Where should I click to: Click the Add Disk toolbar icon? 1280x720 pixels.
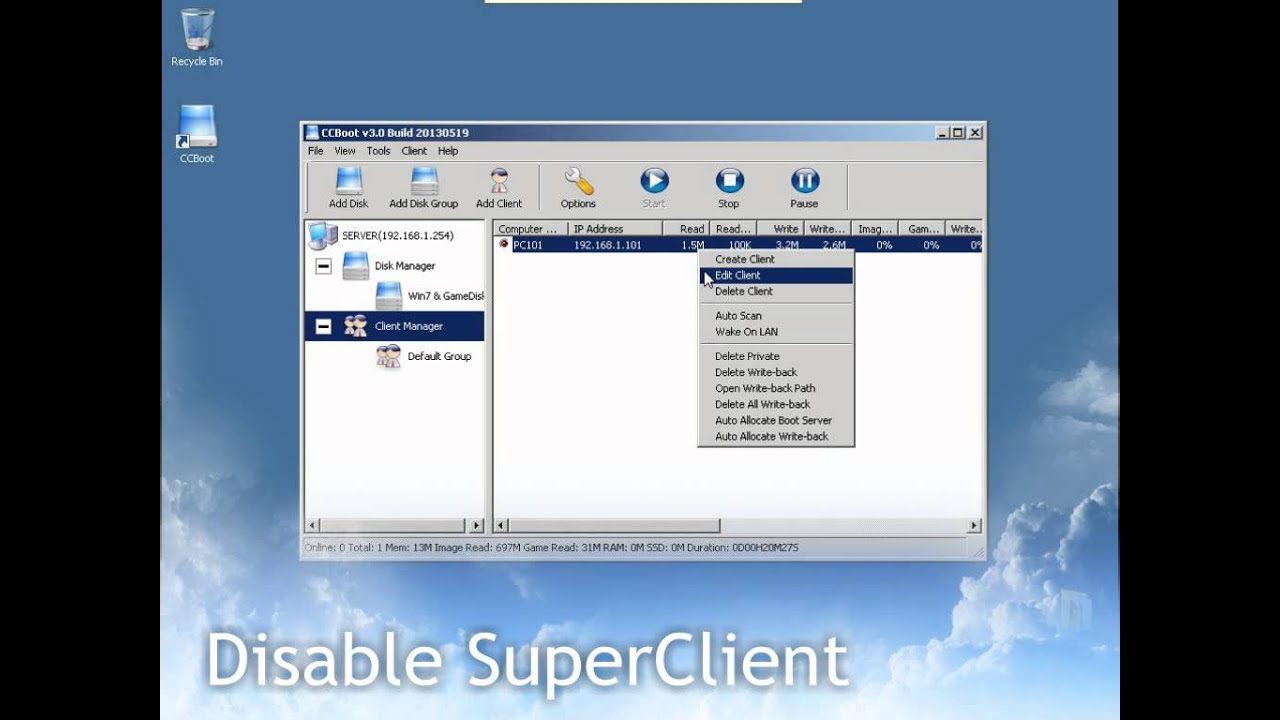click(x=348, y=188)
